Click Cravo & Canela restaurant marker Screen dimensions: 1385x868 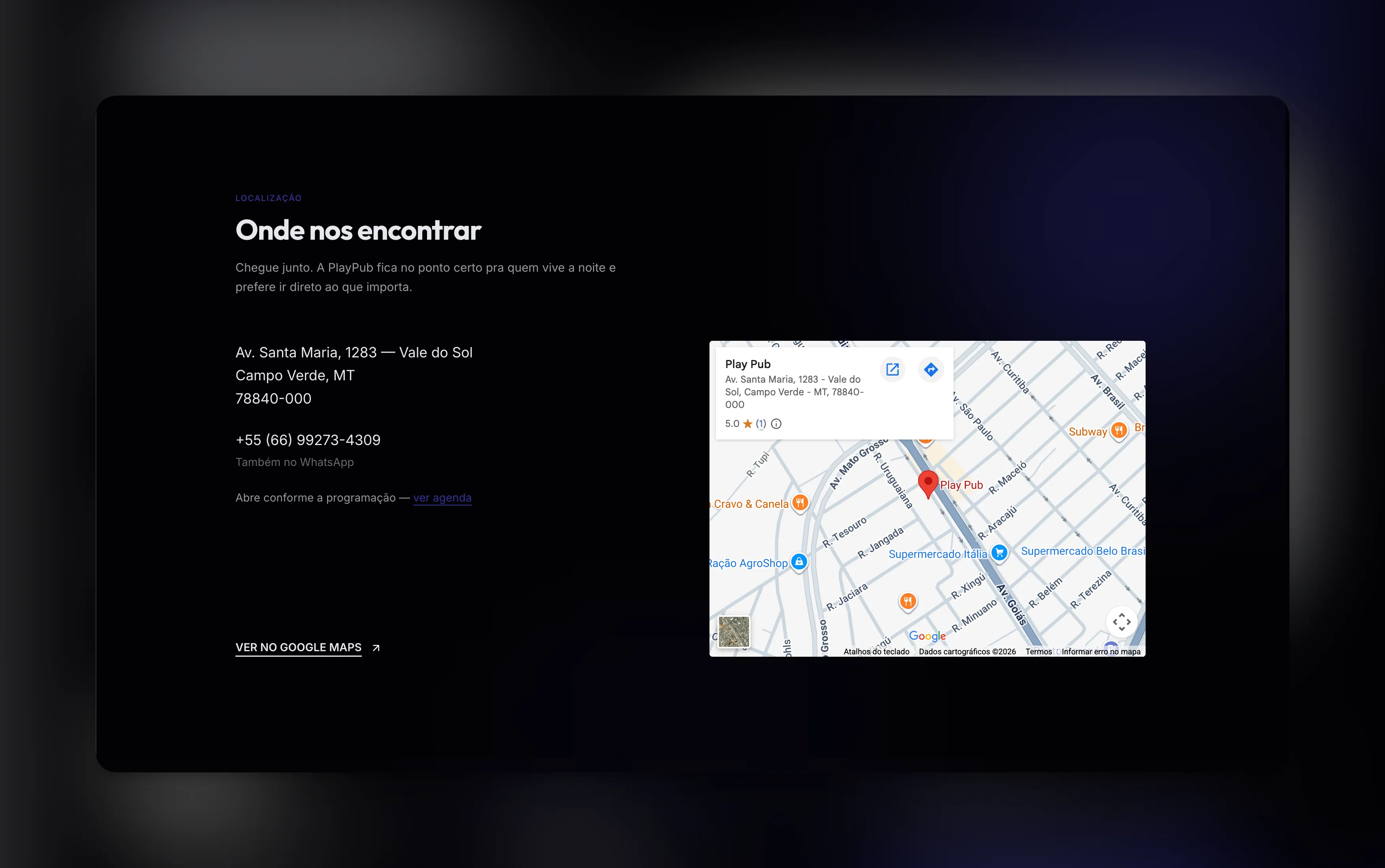(x=800, y=504)
